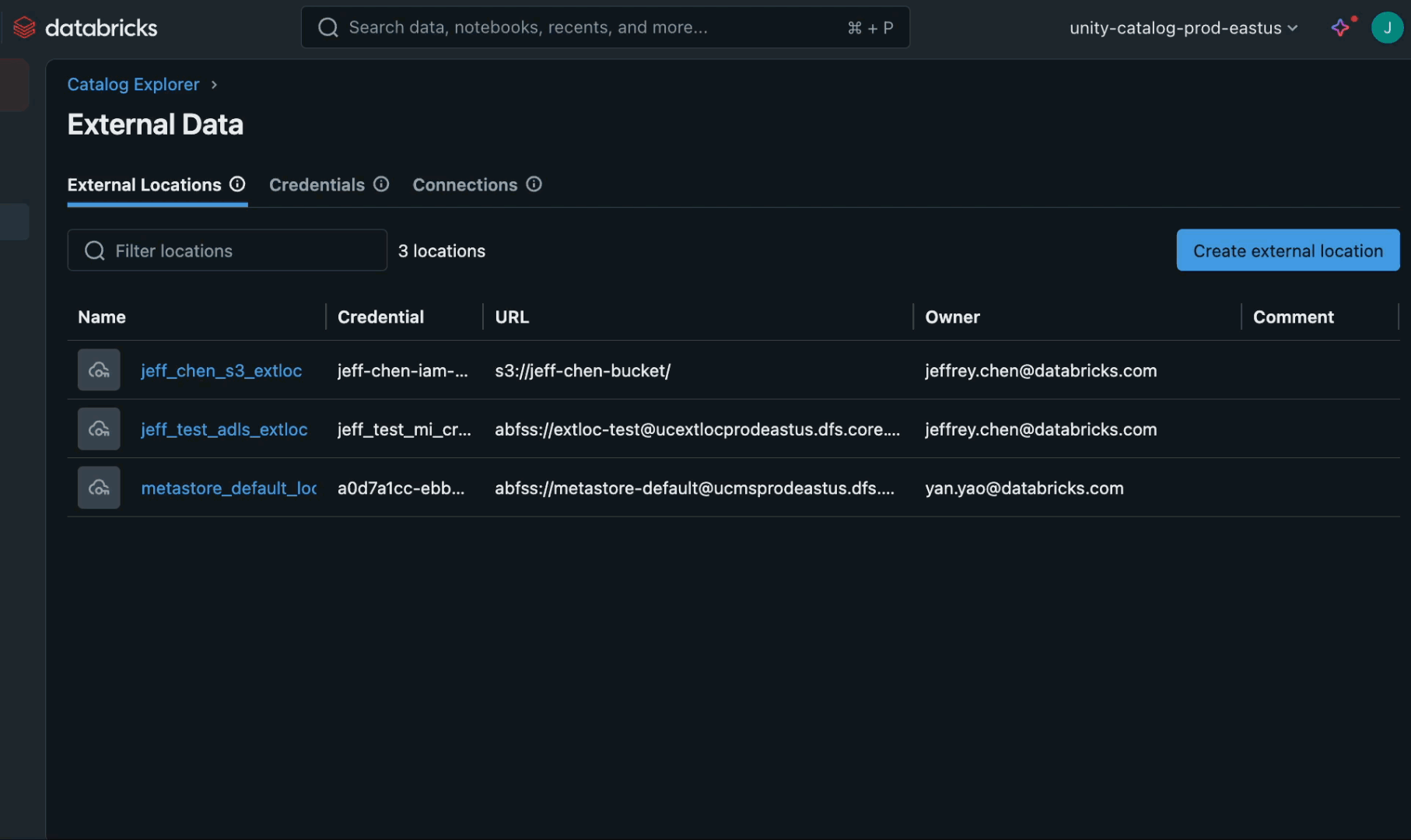Open the jeff_chen_s3_extloc location link

click(x=221, y=371)
